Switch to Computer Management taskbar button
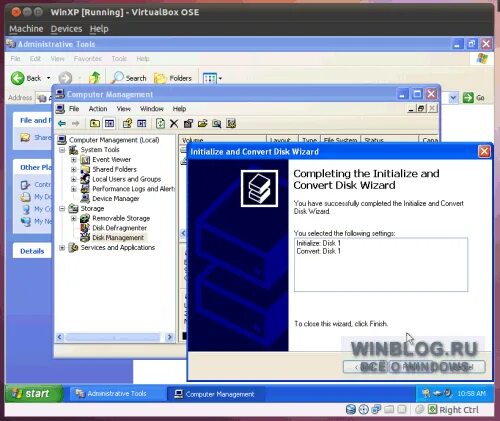 click(216, 394)
